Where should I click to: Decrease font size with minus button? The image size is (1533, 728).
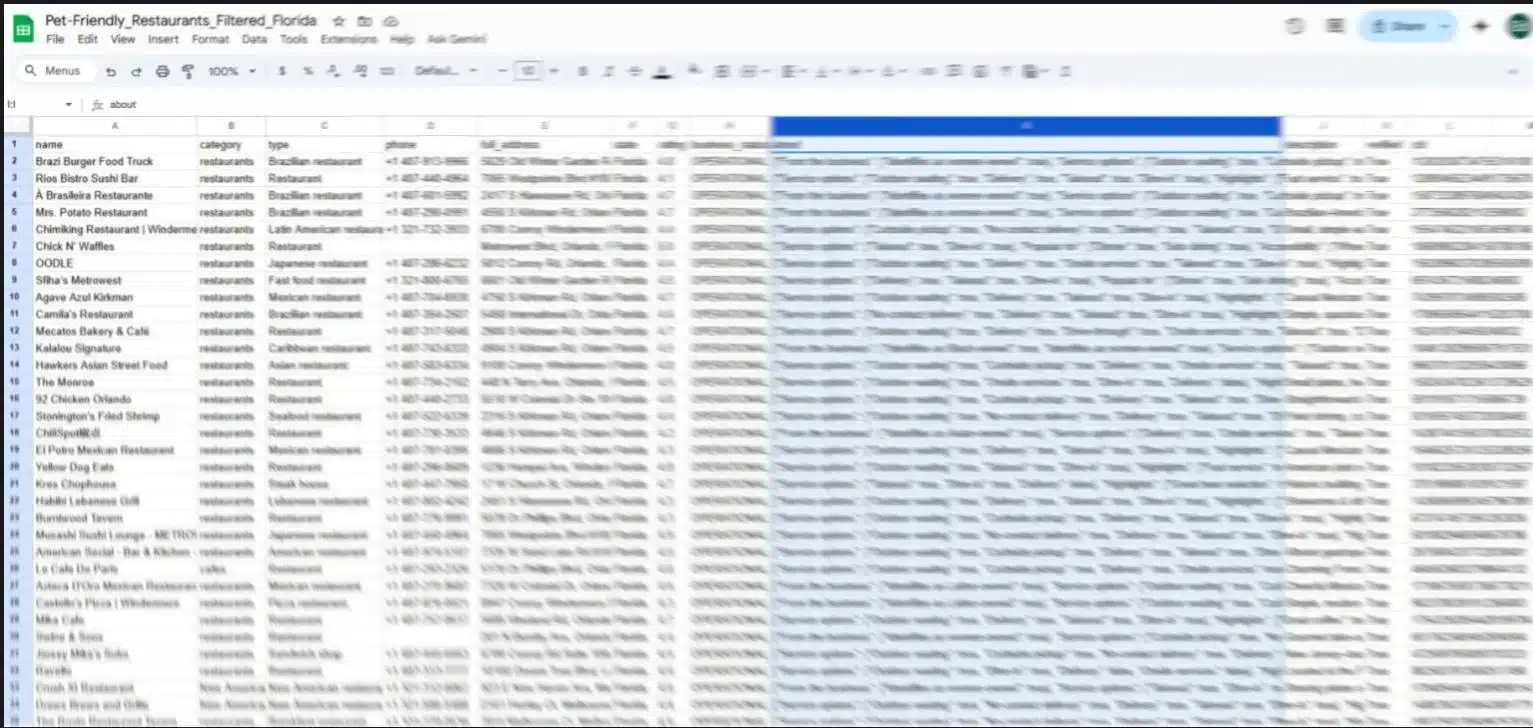click(501, 72)
